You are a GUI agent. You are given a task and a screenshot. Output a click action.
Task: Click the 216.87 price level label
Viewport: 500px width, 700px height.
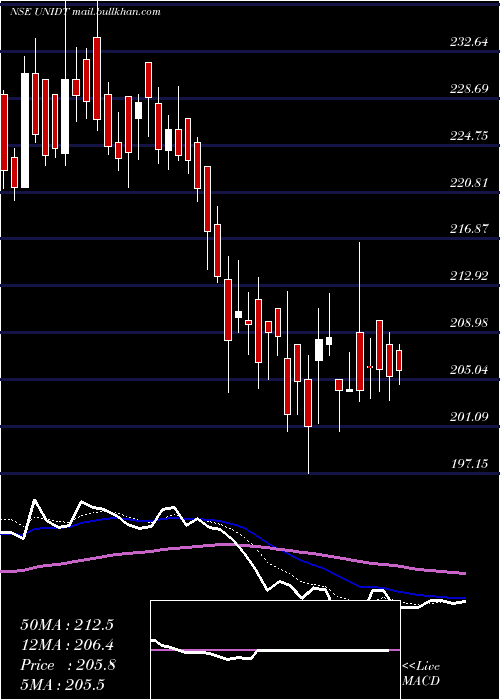[469, 229]
